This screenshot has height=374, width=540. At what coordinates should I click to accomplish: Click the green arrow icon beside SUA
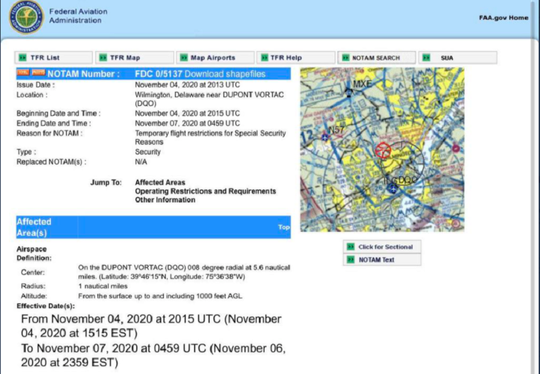click(x=426, y=58)
